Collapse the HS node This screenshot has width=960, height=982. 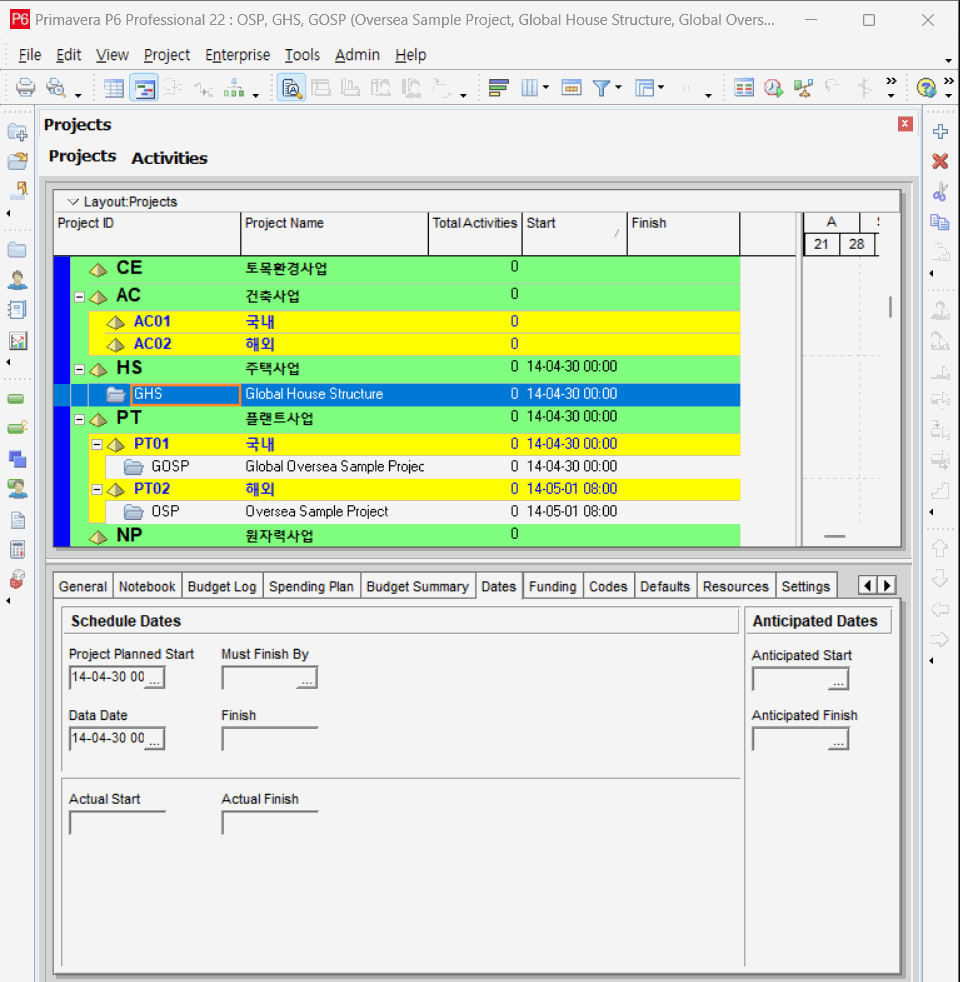click(x=80, y=370)
